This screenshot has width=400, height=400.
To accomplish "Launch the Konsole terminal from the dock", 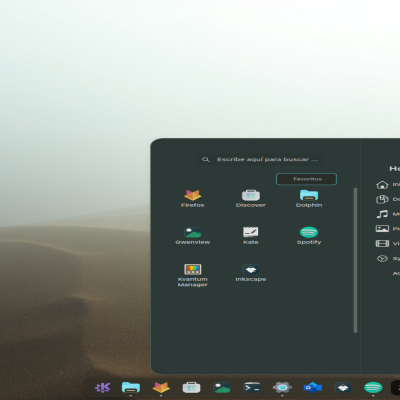I will coord(252,387).
